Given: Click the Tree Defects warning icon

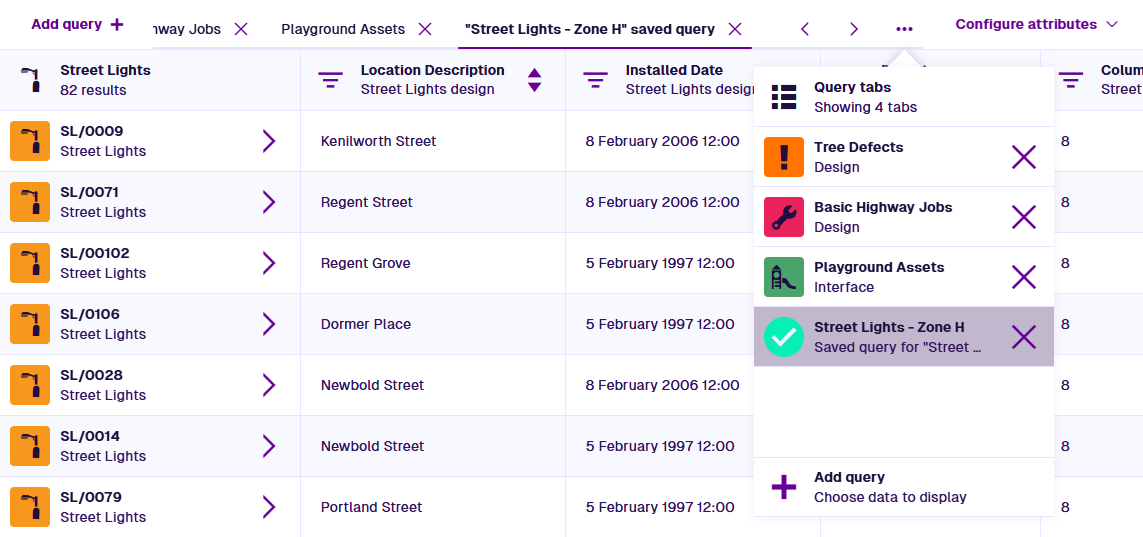Looking at the screenshot, I should pos(783,157).
